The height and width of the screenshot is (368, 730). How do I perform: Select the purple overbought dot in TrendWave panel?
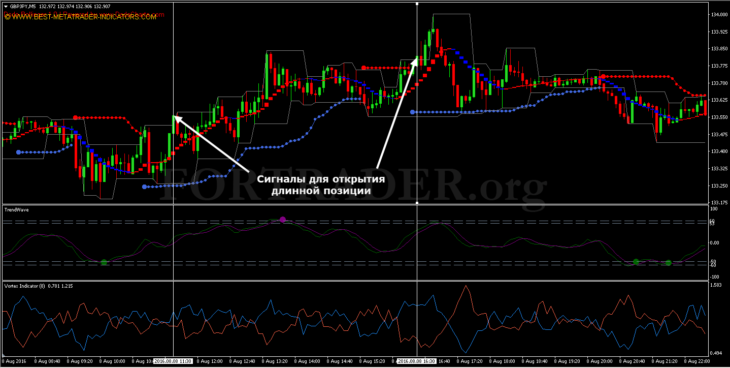pos(283,219)
